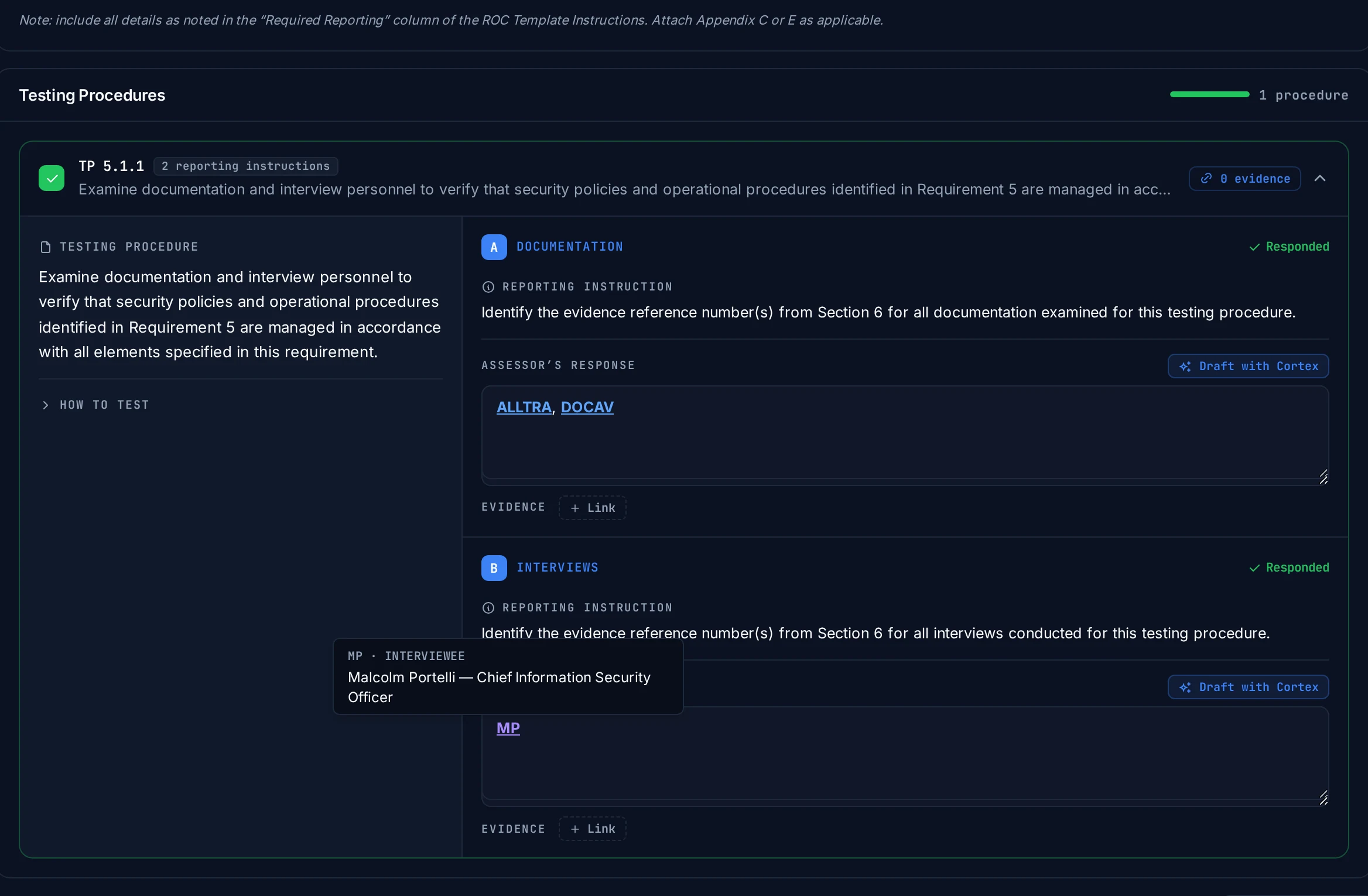Screen dimensions: 1368x896
Task: Click the "2 reporting instructions" tag
Action: (246, 166)
